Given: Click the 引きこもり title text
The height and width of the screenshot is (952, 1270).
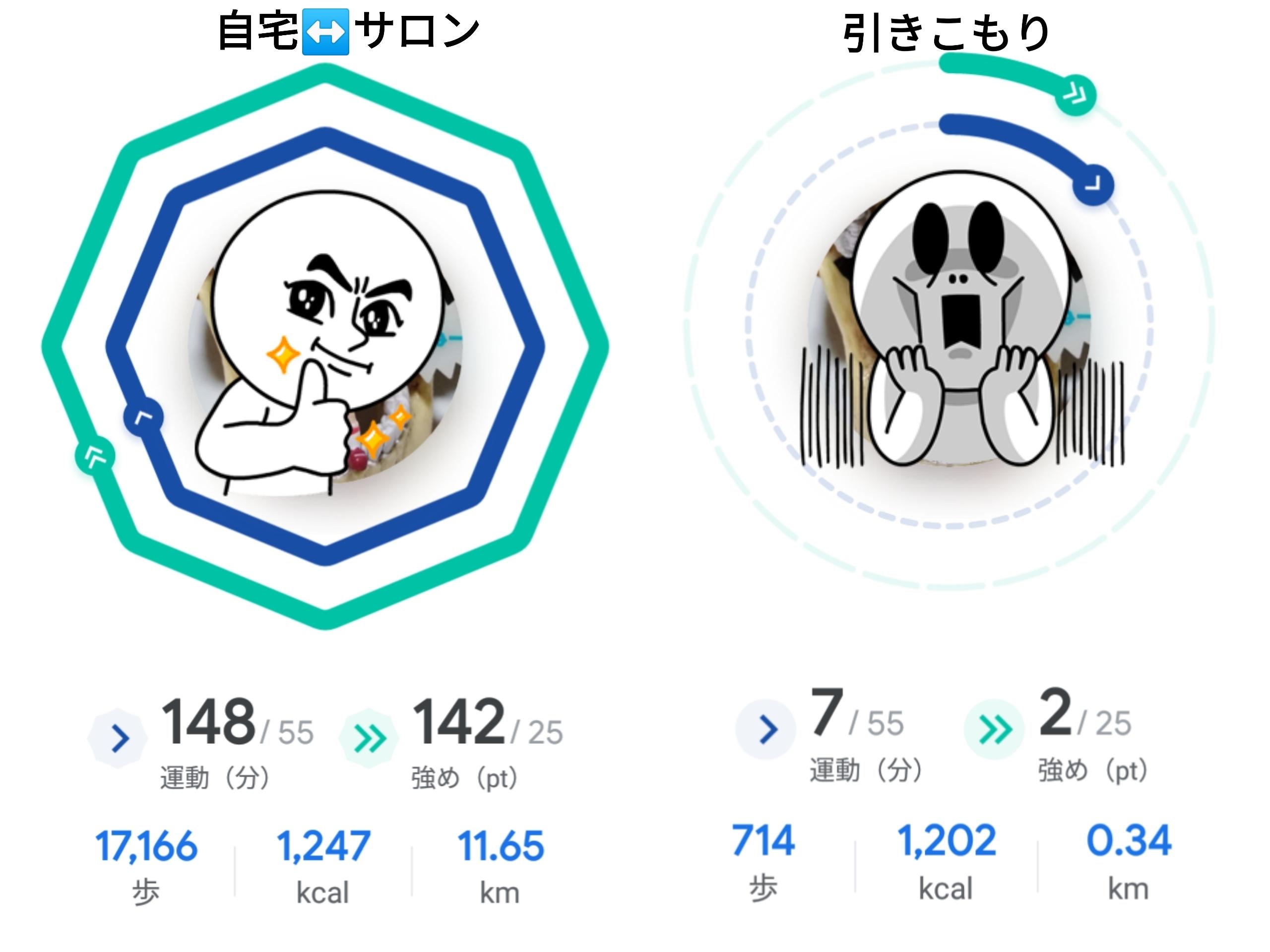Looking at the screenshot, I should click(946, 33).
